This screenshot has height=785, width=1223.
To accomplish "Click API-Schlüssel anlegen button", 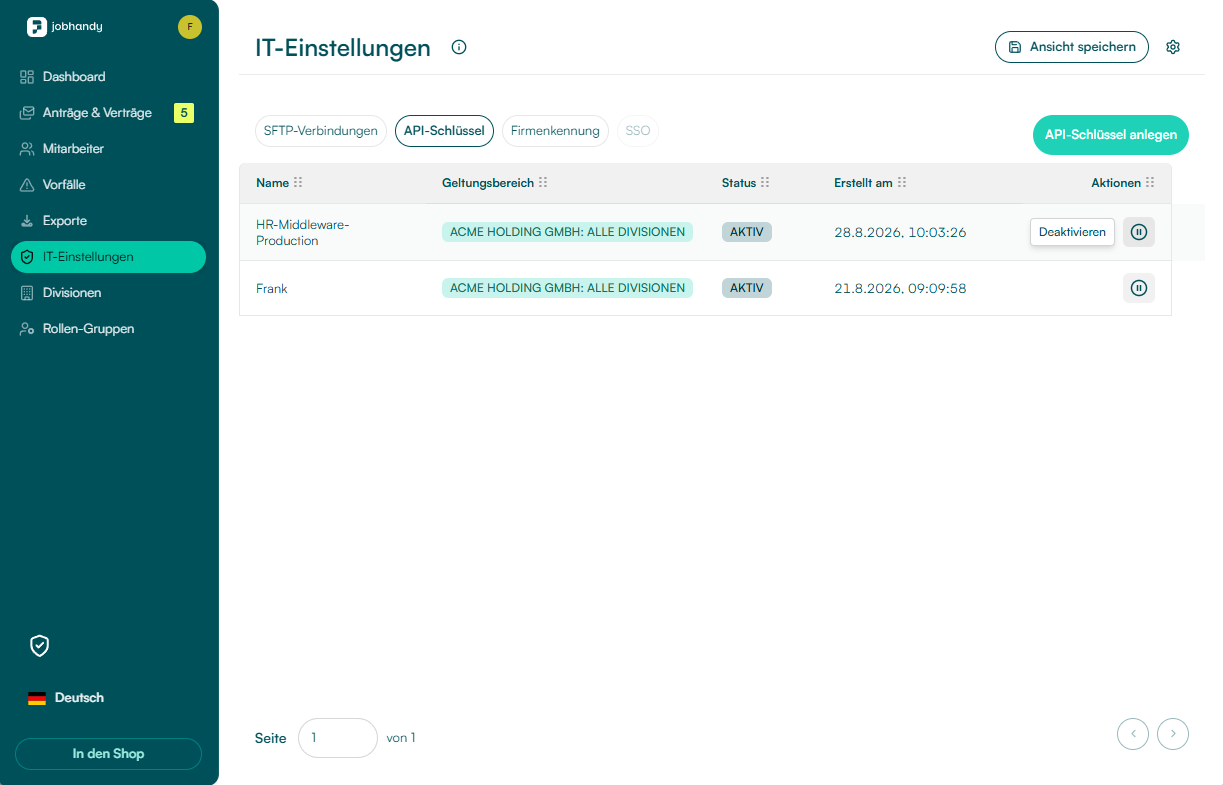I will coord(1111,135).
